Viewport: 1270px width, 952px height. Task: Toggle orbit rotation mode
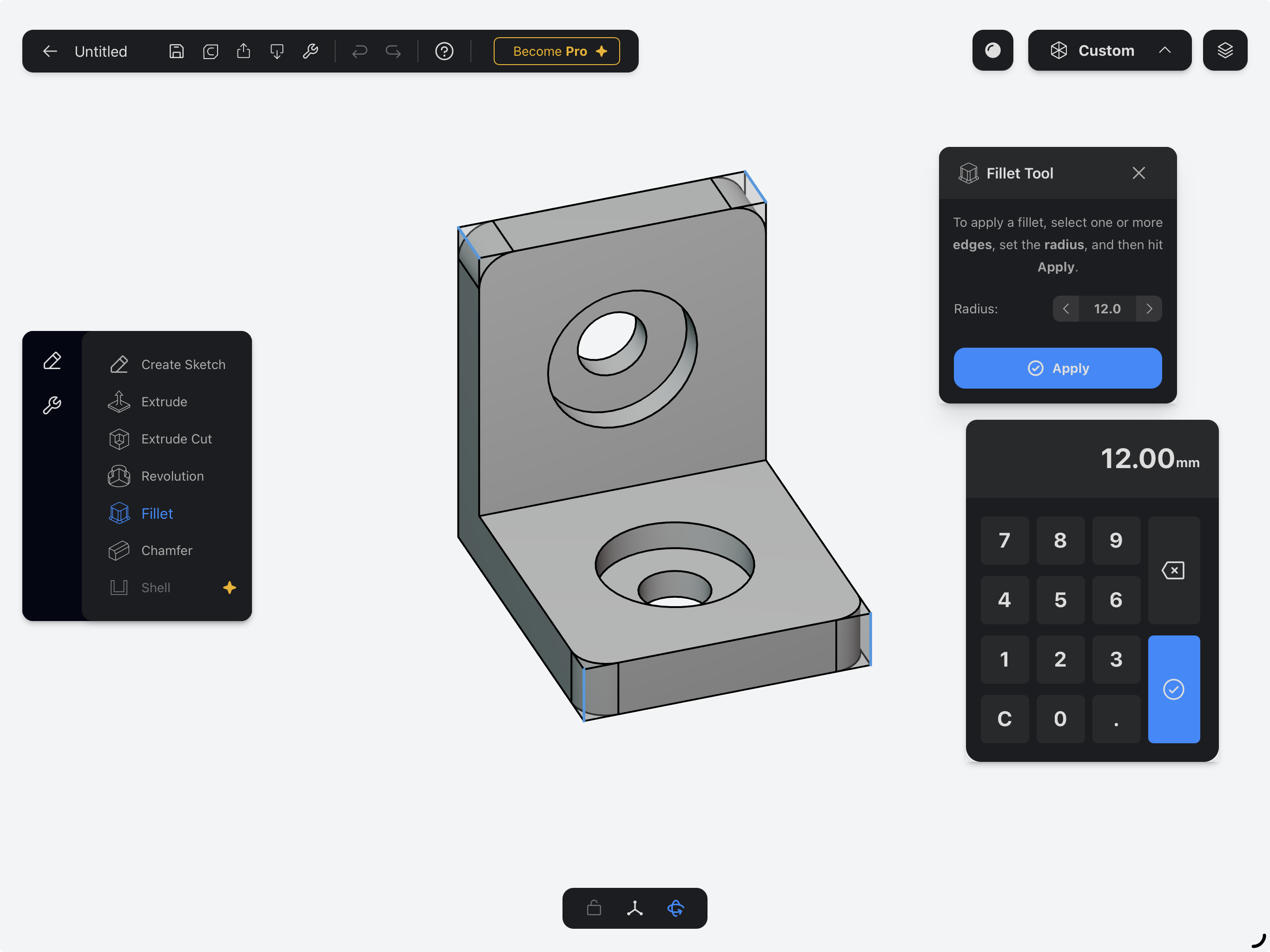tap(675, 908)
